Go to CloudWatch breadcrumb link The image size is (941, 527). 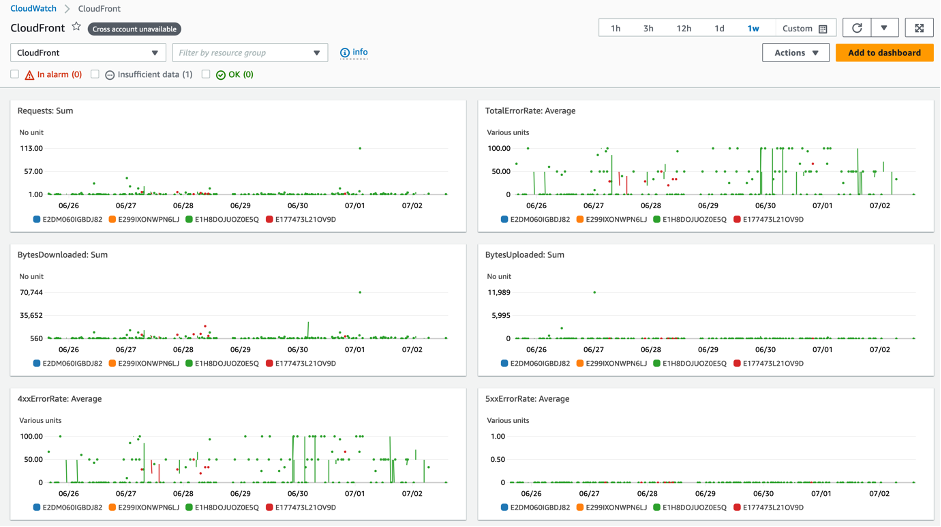[x=33, y=8]
